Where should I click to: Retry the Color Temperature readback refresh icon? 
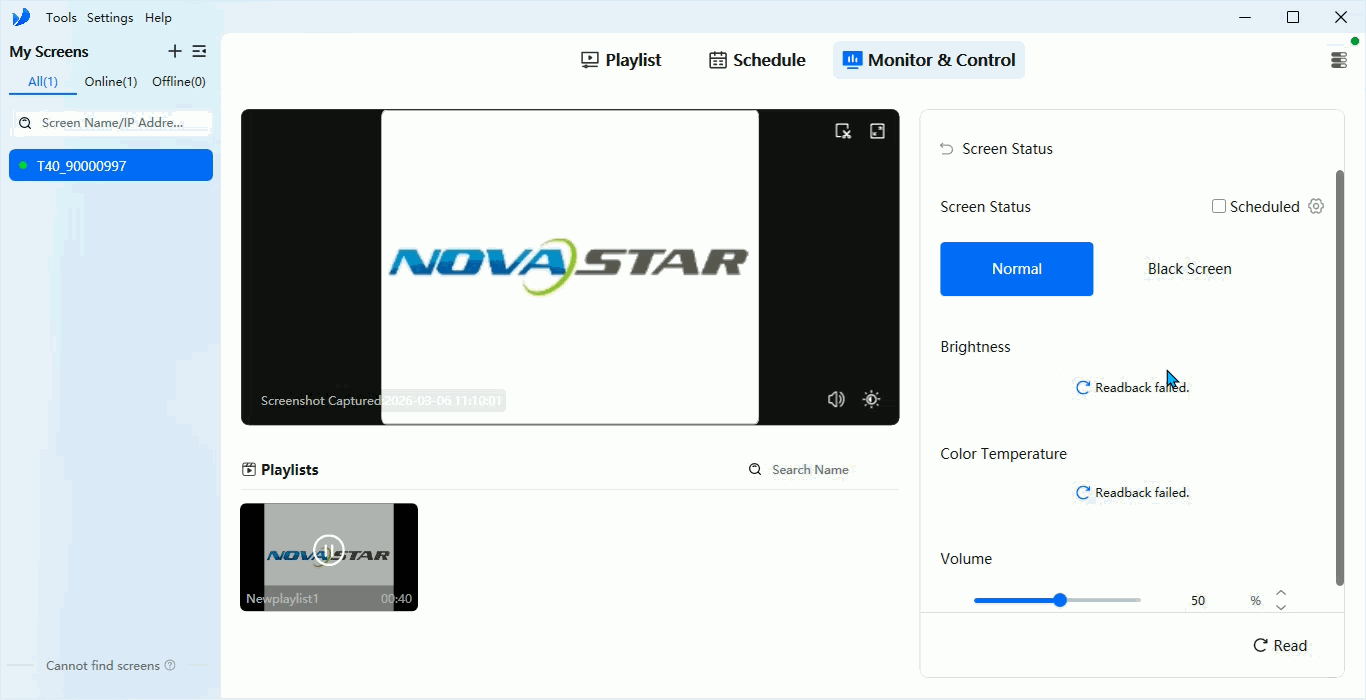pos(1082,493)
